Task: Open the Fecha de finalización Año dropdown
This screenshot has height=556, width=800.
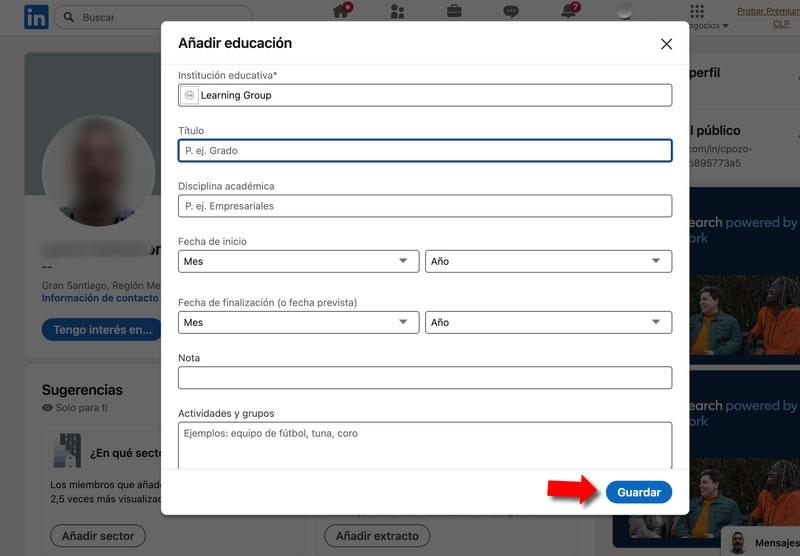Action: click(548, 322)
